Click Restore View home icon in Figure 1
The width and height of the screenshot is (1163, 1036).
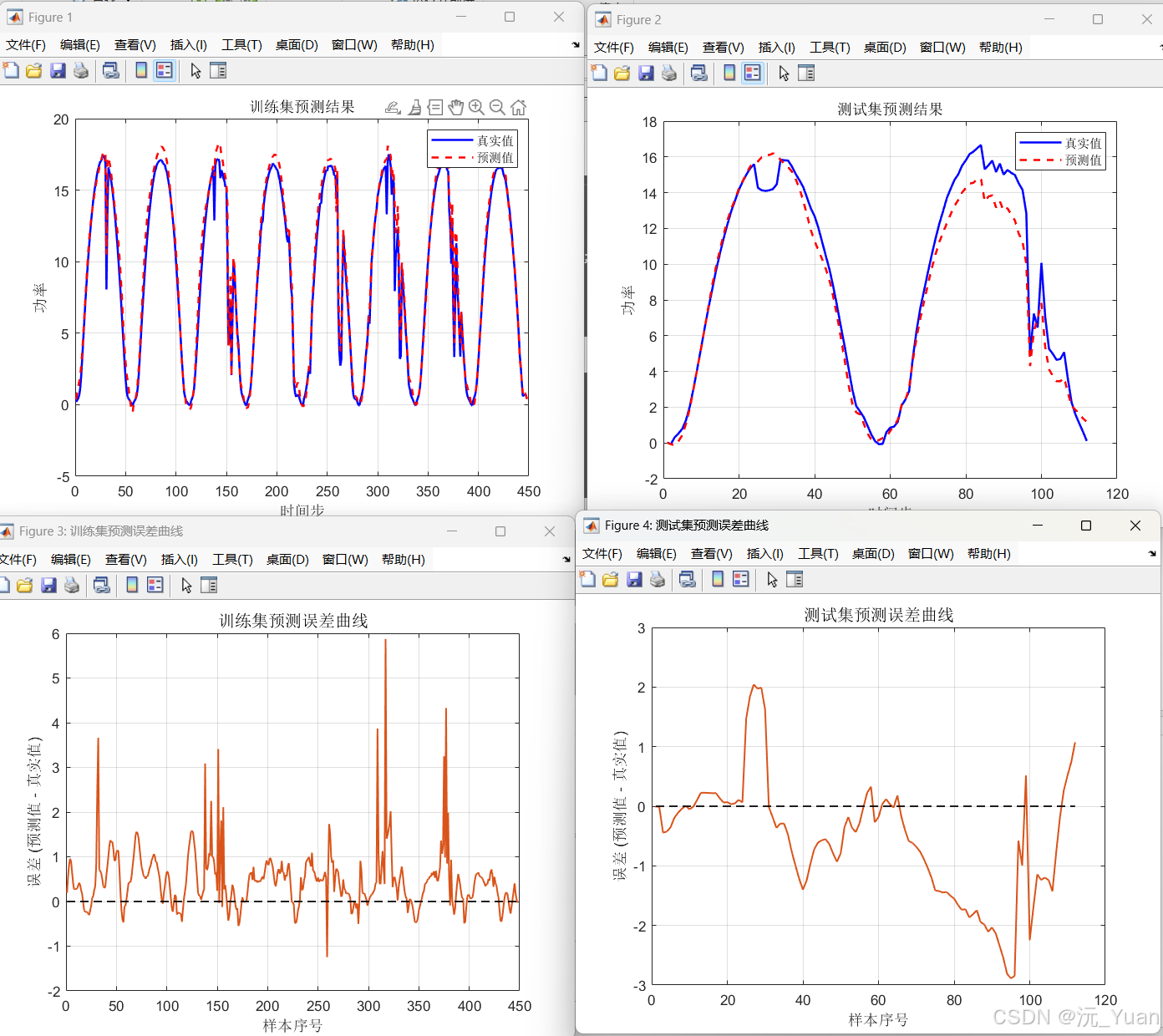pyautogui.click(x=518, y=107)
